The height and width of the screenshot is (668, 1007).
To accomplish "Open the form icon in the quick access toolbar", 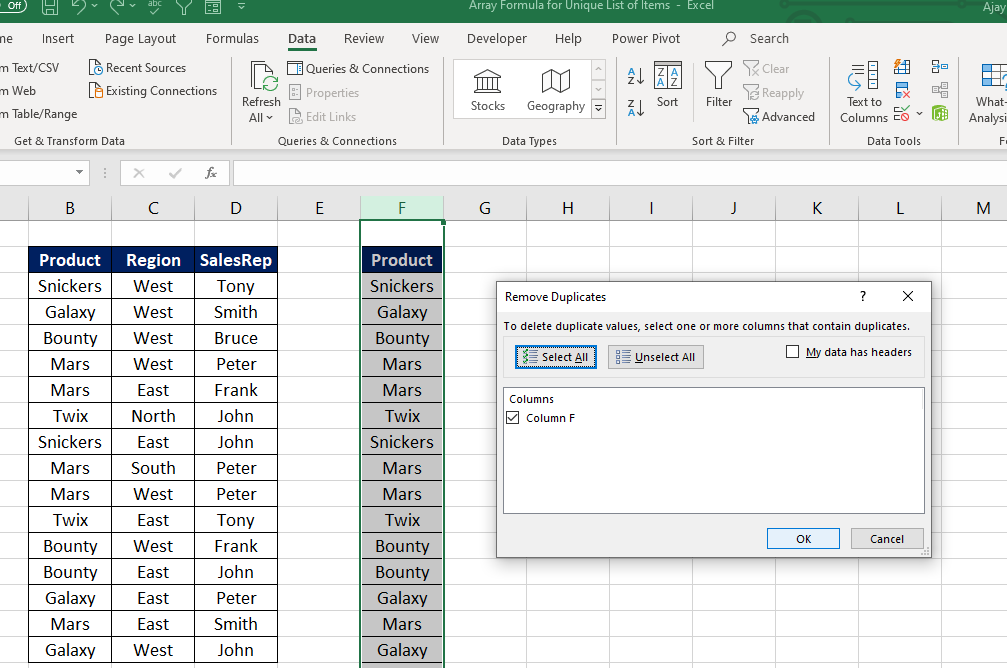I will (213, 7).
